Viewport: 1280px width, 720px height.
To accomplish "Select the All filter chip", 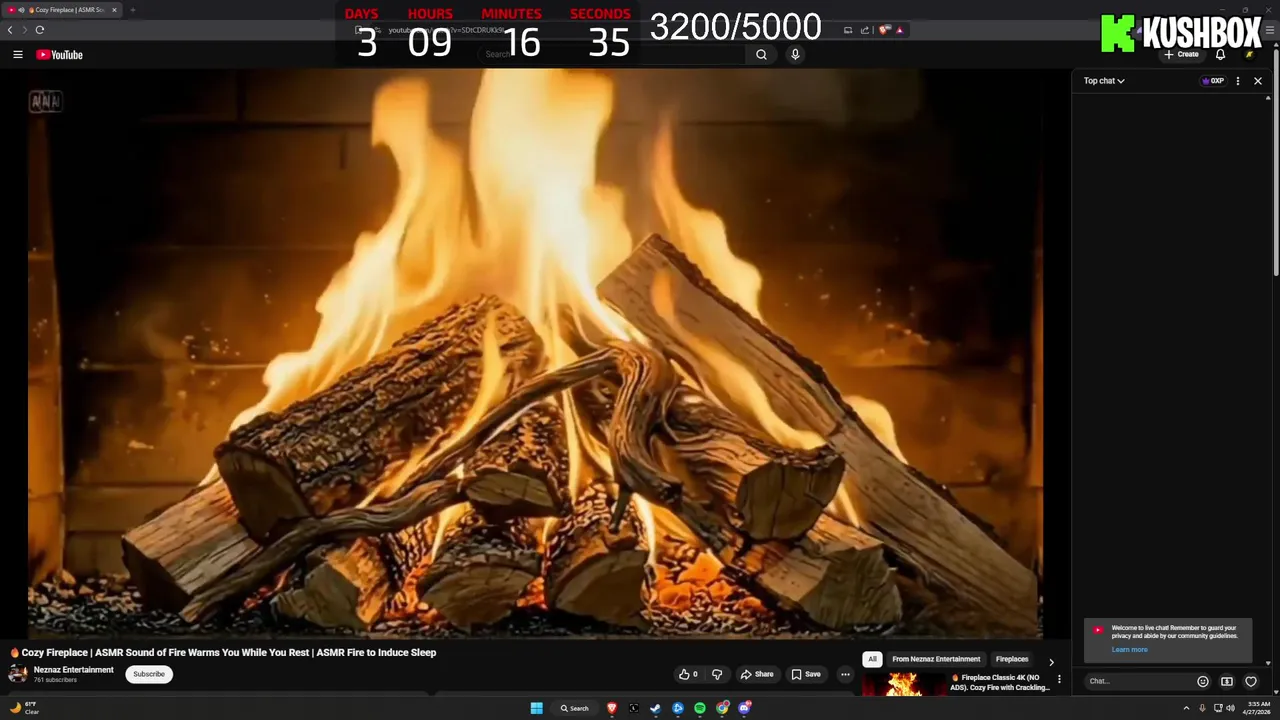I will click(872, 659).
